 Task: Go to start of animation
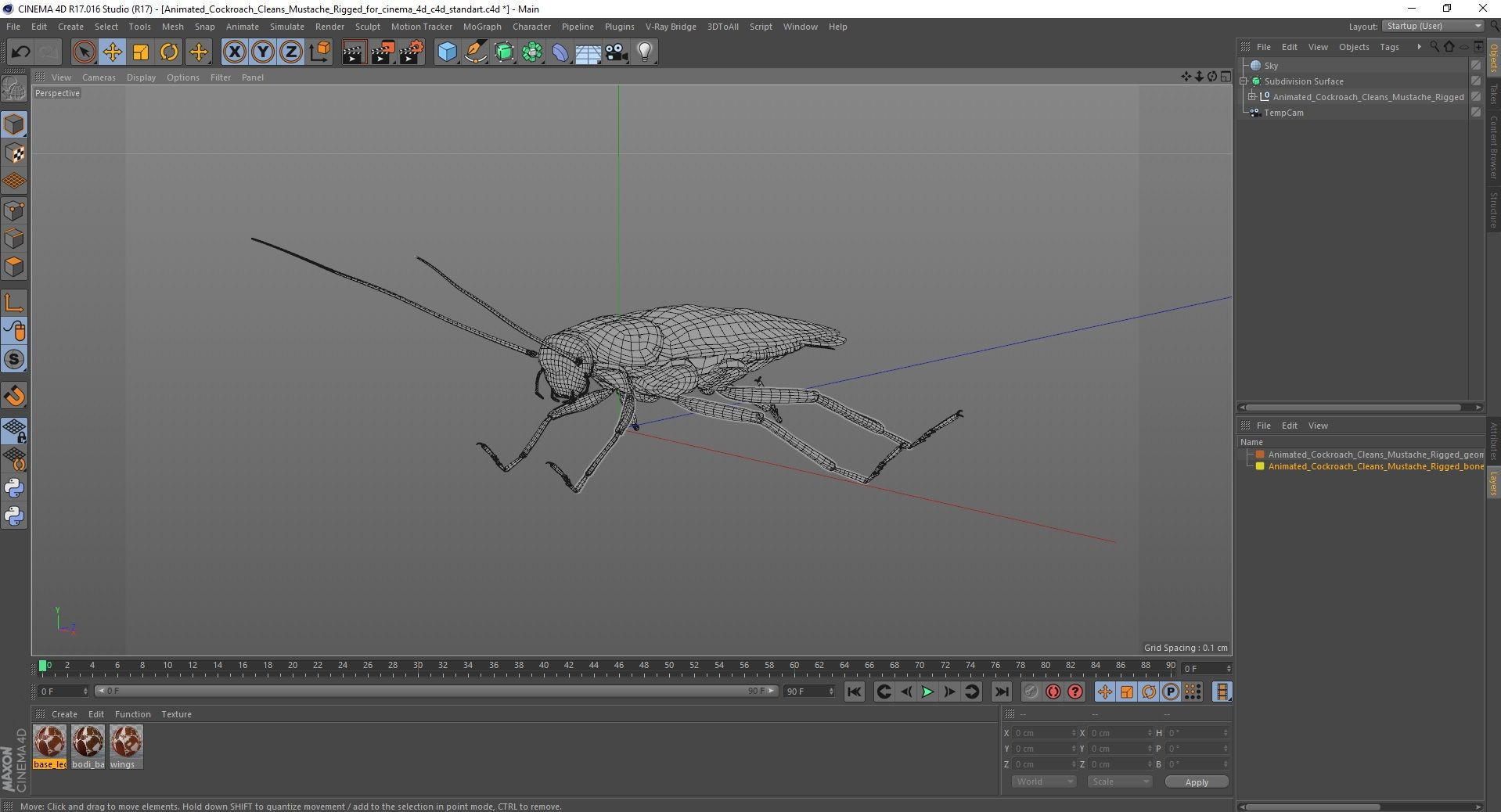pos(854,692)
